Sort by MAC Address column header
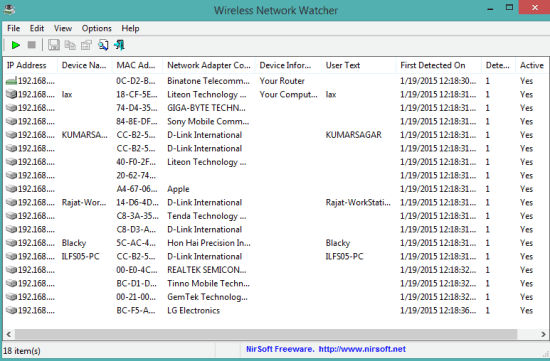The image size is (550, 361). pyautogui.click(x=137, y=65)
